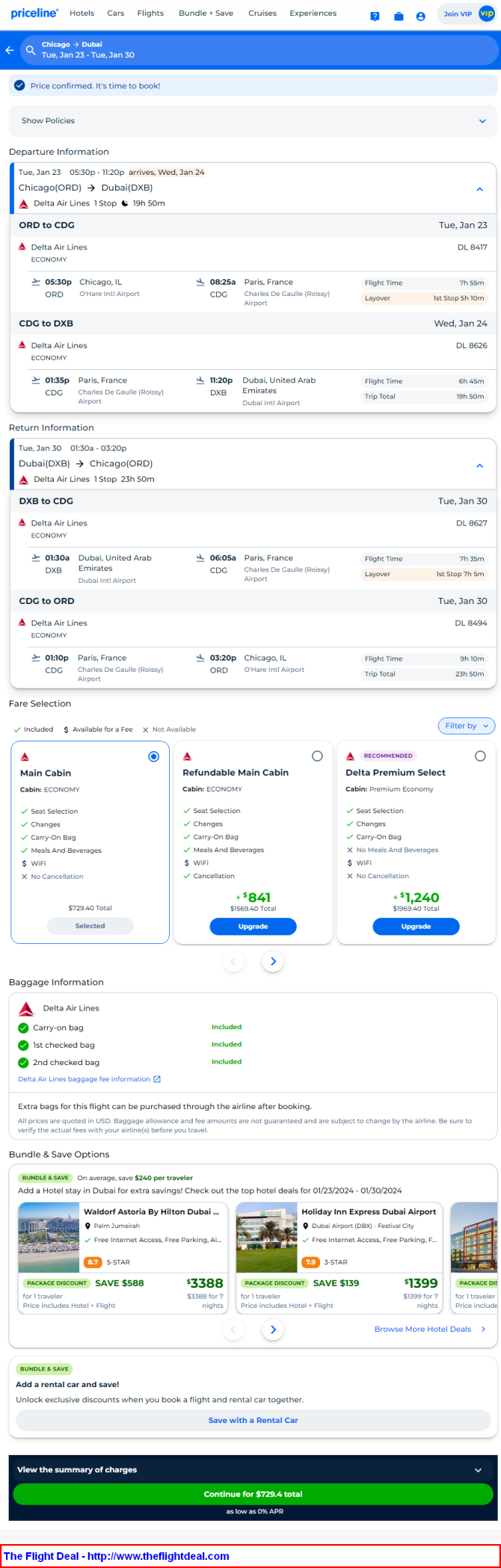
Task: Click the Chicago to Dubai search field
Action: 259,50
